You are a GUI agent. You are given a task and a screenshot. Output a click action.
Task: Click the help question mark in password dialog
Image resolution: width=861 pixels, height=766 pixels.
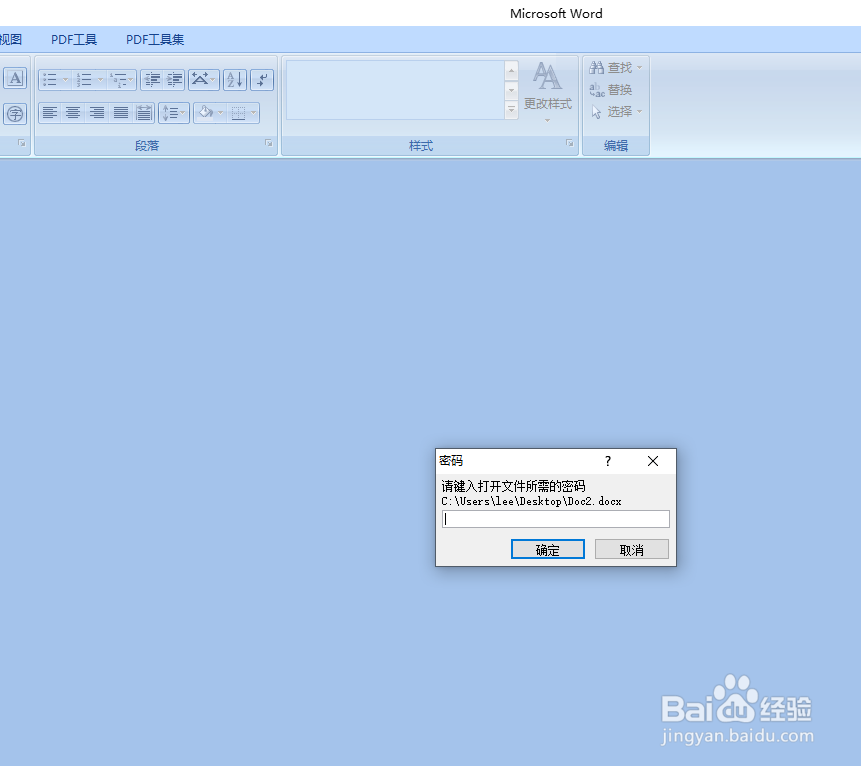tap(608, 461)
